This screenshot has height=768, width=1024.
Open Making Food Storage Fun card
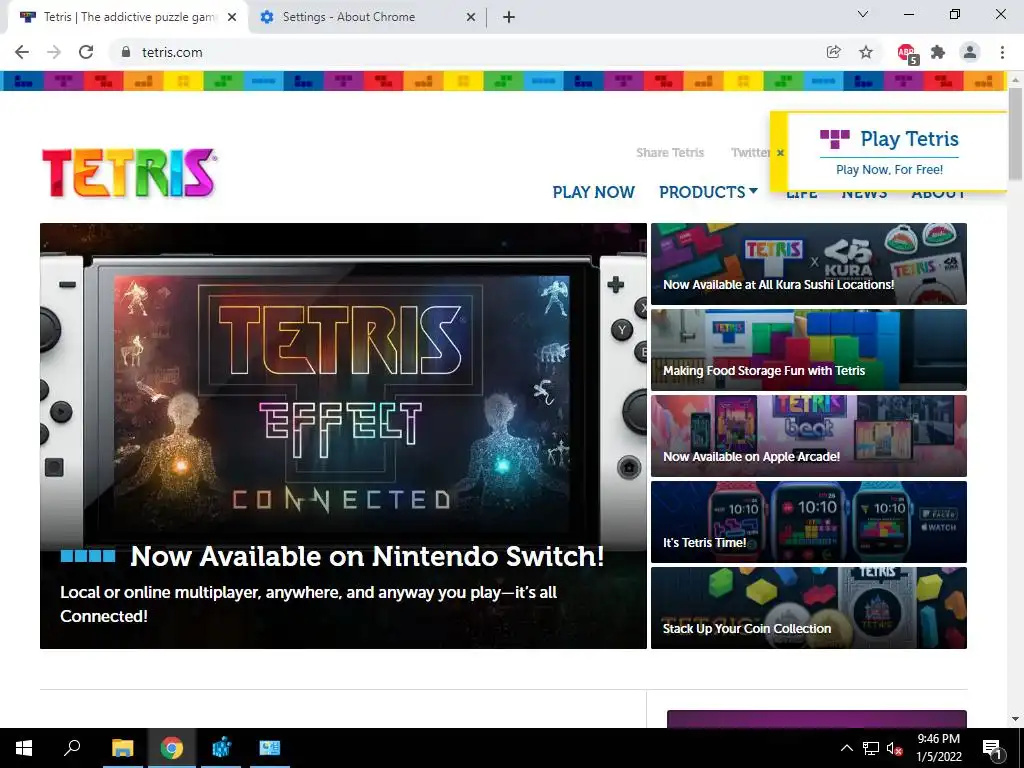coord(808,350)
